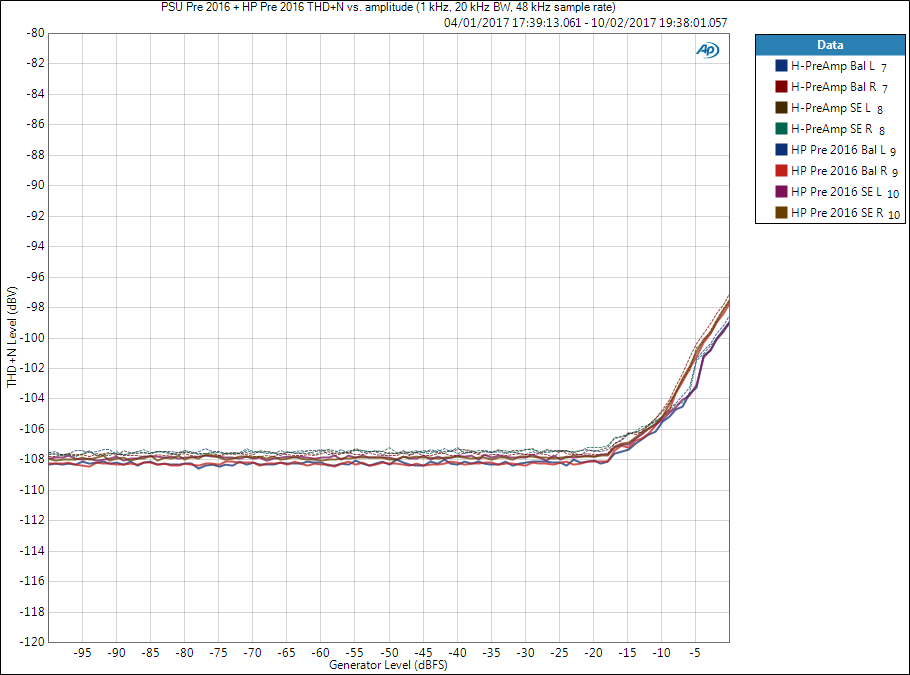Click legend entry HP Pre 2016 SE L
This screenshot has height=675, width=910.
click(836, 192)
